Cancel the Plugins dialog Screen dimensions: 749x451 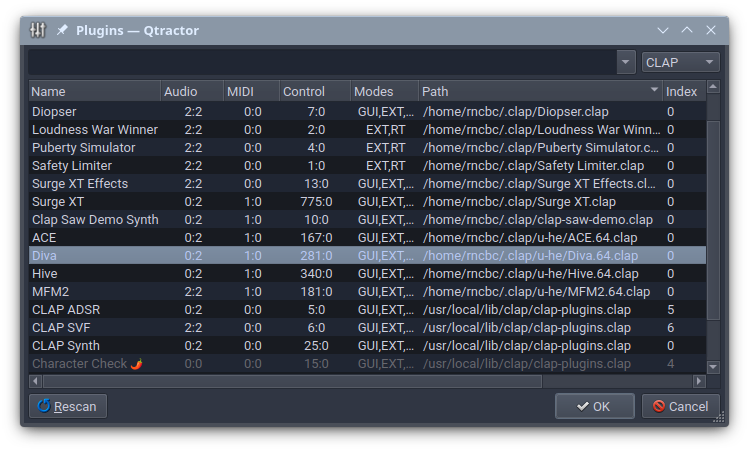tap(681, 406)
